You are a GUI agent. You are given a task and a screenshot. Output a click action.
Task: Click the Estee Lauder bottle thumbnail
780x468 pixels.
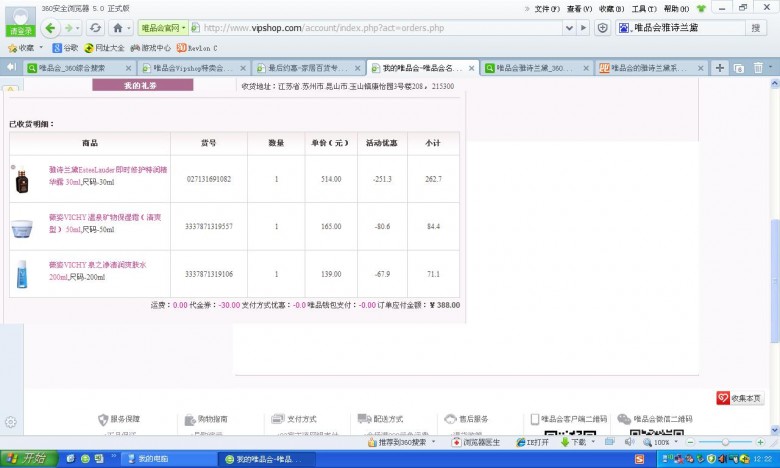(21, 181)
